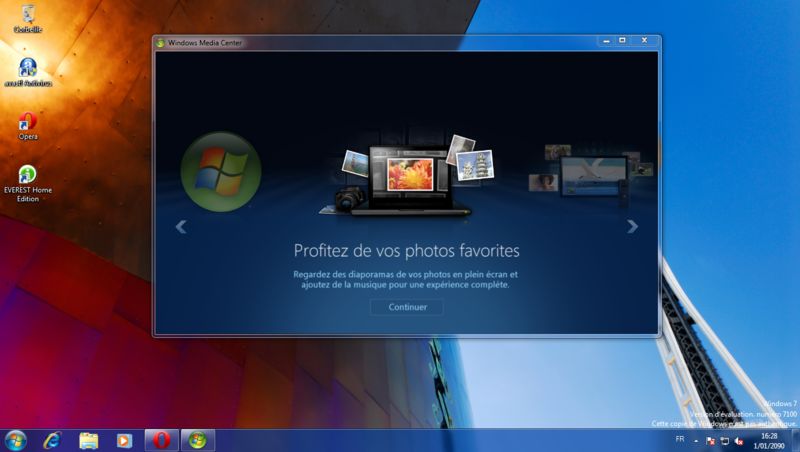The height and width of the screenshot is (452, 800).
Task: Select the EVEREST Home Edition desktop icon
Action: click(x=28, y=184)
